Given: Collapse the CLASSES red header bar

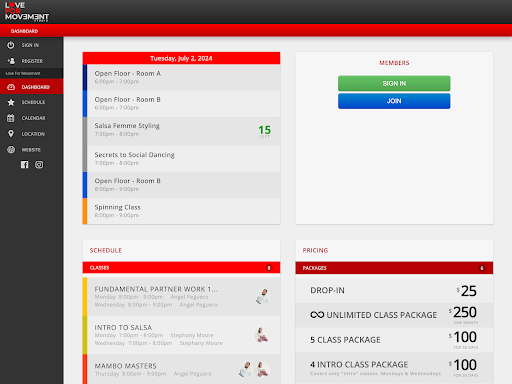Looking at the screenshot, I should point(181,268).
